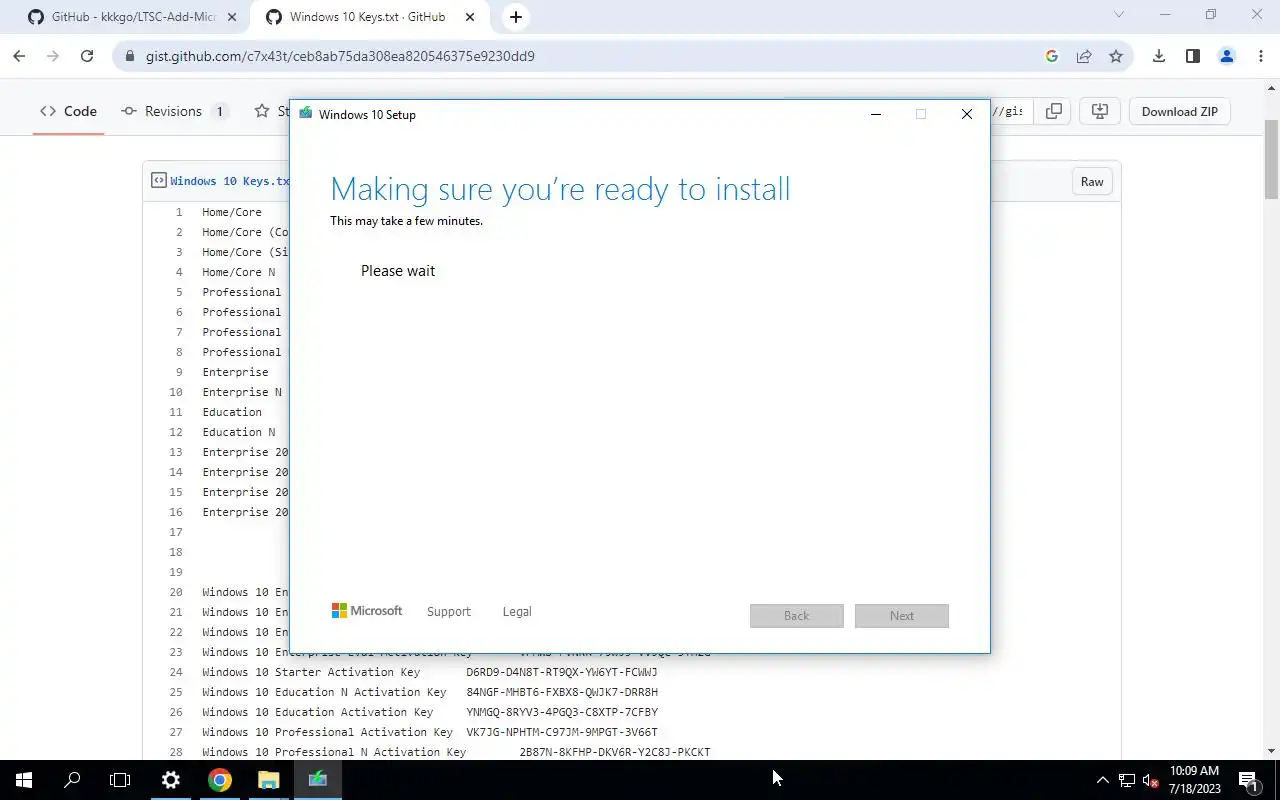Click the Education N key 84NGF-MHBT6
Viewport: 1280px width, 800px height.
[x=562, y=692]
